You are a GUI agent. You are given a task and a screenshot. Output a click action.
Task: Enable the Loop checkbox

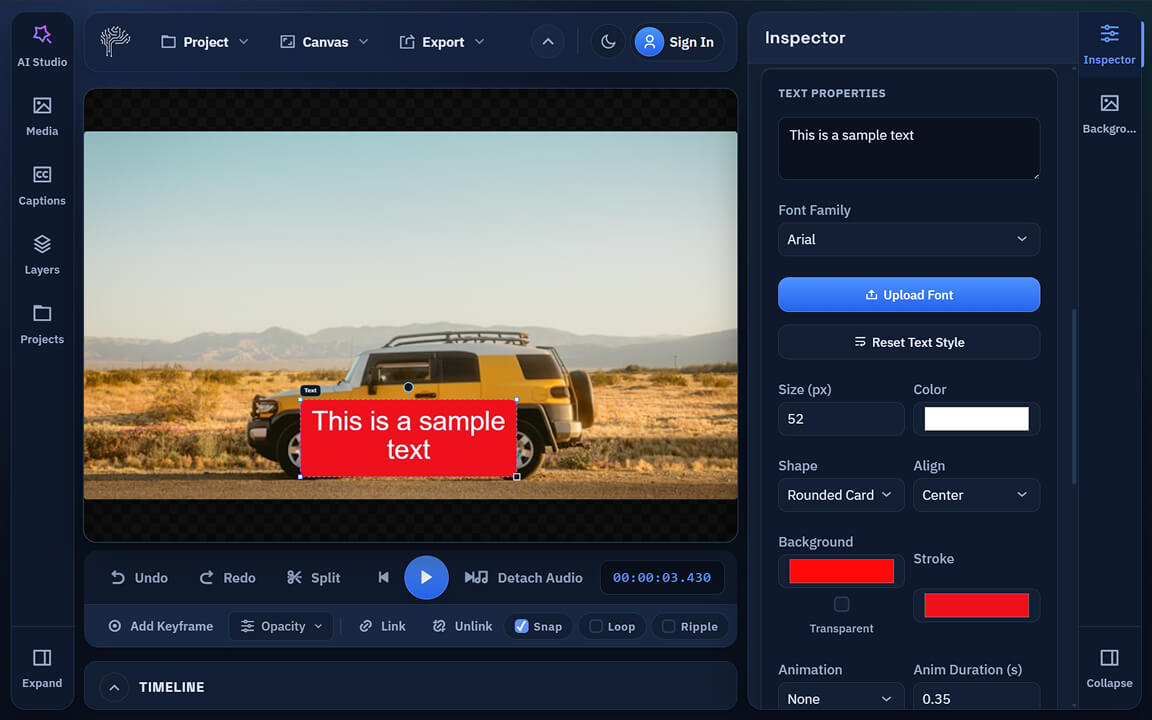596,626
